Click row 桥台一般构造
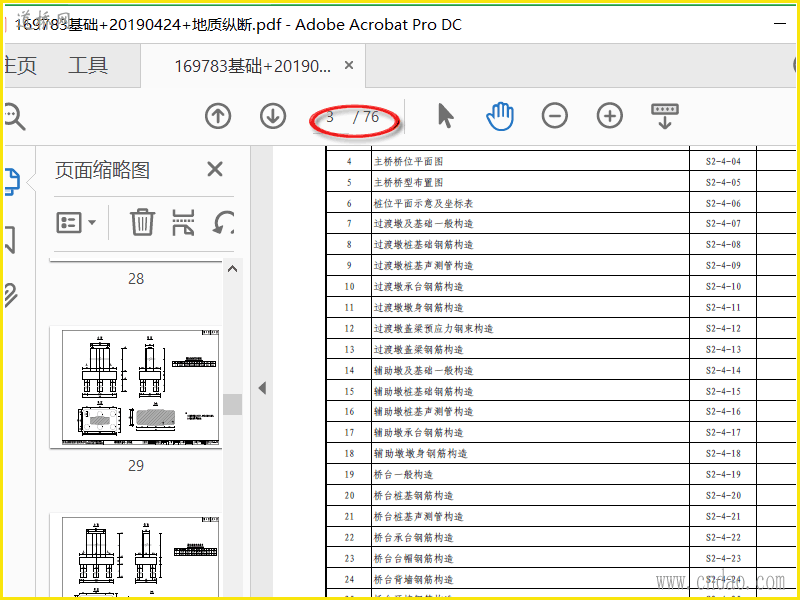Screen dimensions: 800x600 pos(561,474)
